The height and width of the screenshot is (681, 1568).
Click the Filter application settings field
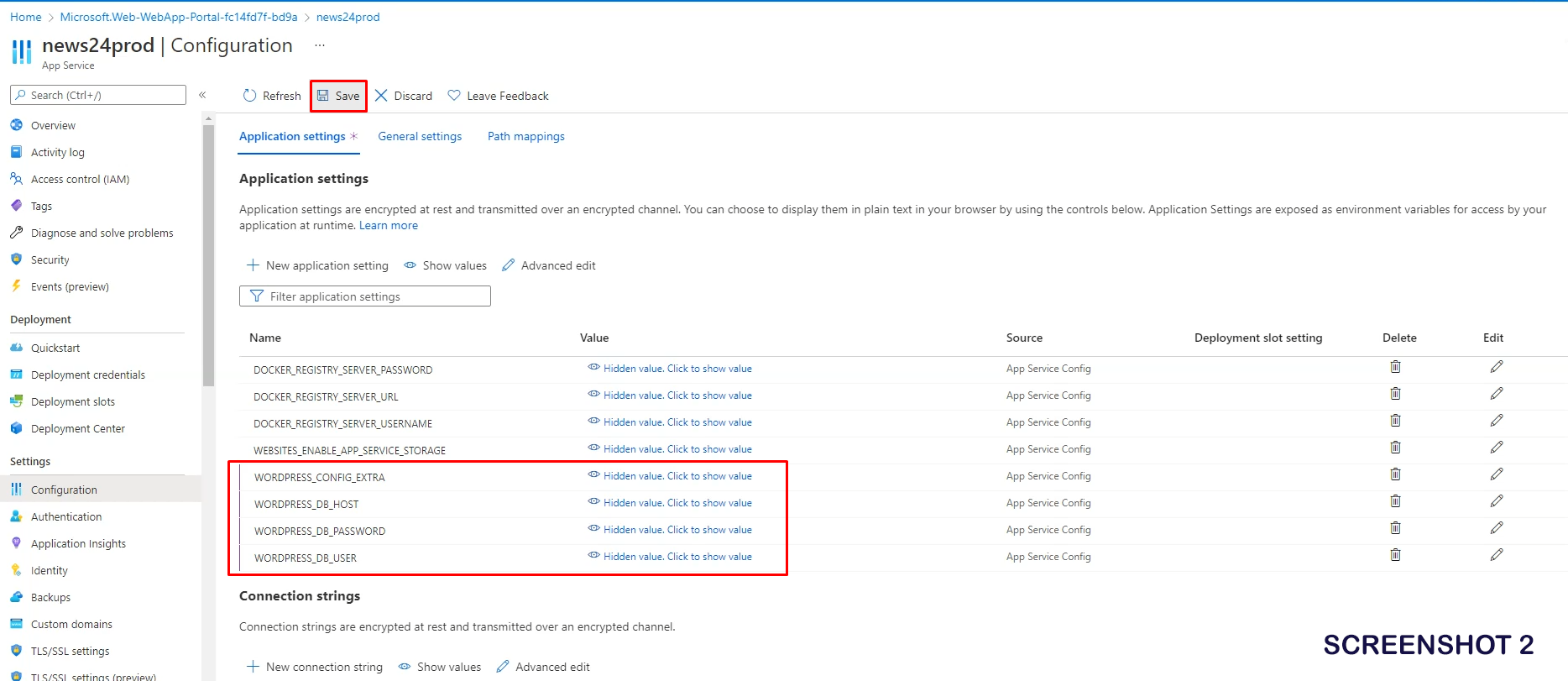coord(365,296)
